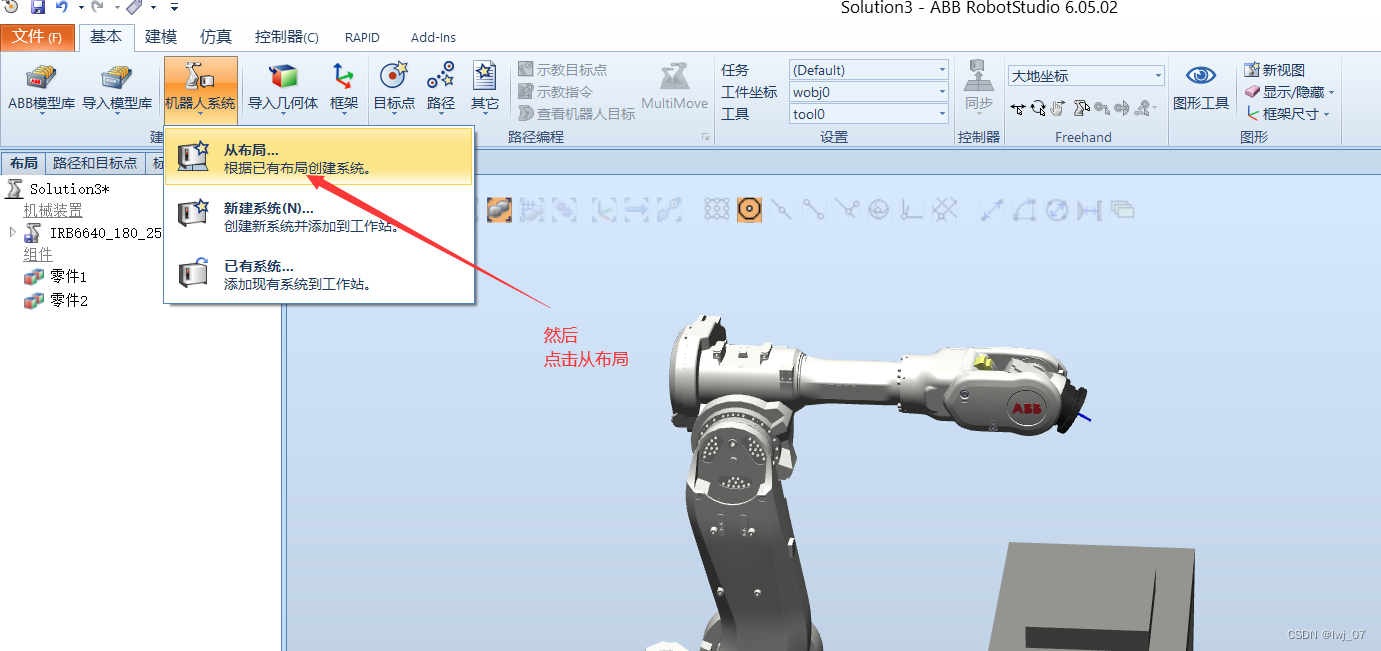
Task: Expand the 显示/隐藏 dropdown
Action: click(1332, 93)
